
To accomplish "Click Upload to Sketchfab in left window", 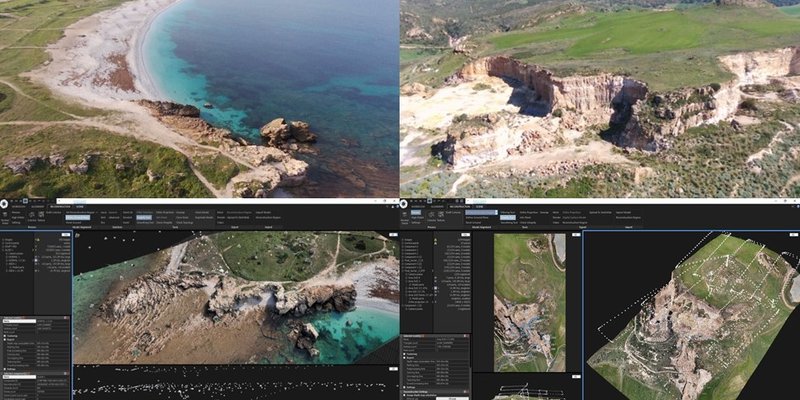I will click(x=239, y=217).
